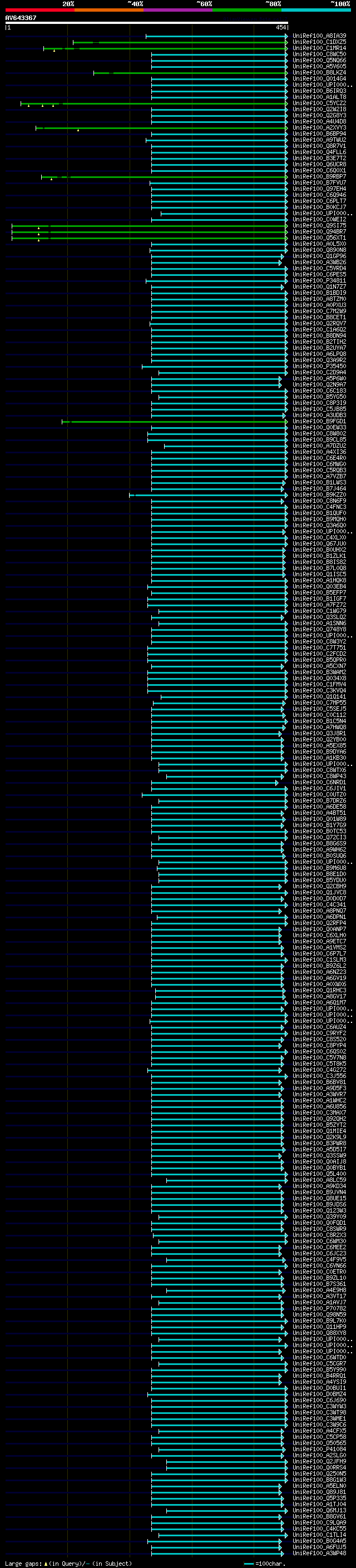356x1568 pixels.
Task: Click the query name AV643367
Action: 21,18
